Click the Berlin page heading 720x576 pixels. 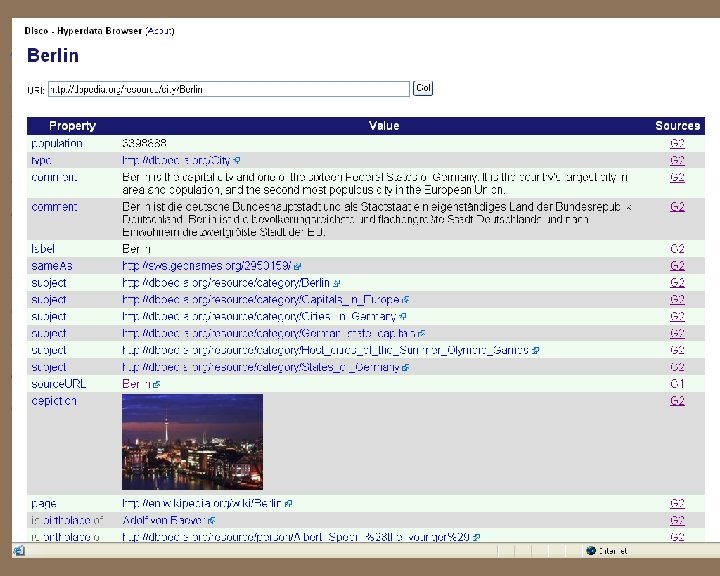coord(53,56)
